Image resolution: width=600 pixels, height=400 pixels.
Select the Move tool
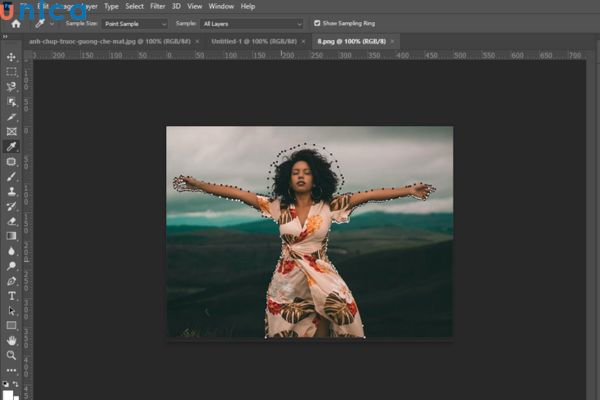pyautogui.click(x=12, y=57)
